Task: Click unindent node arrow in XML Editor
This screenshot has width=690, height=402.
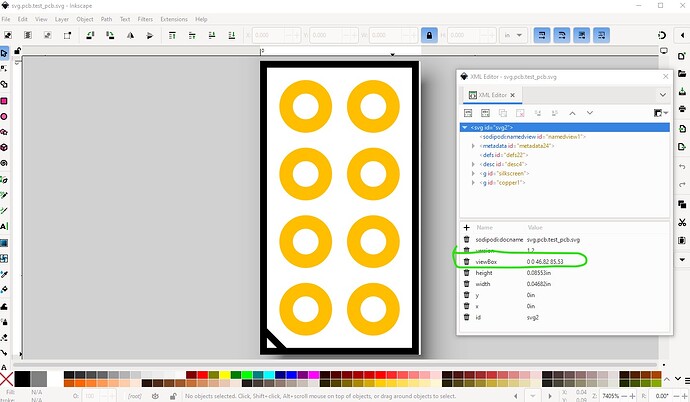Action: click(x=538, y=113)
